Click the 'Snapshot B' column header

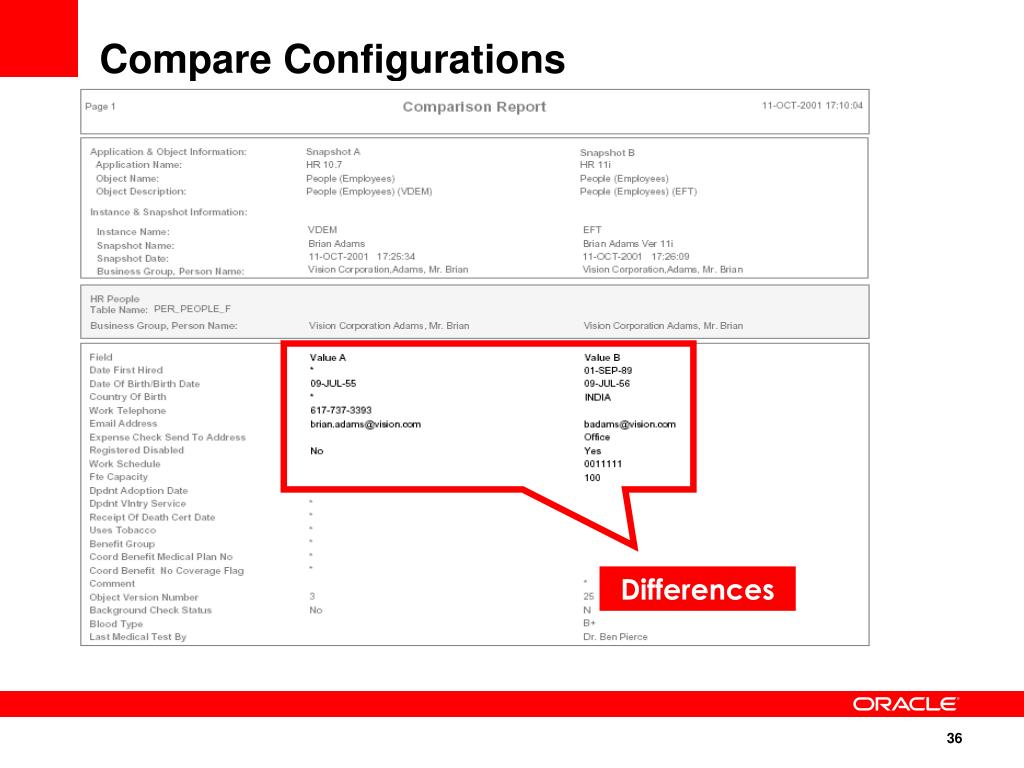point(607,152)
